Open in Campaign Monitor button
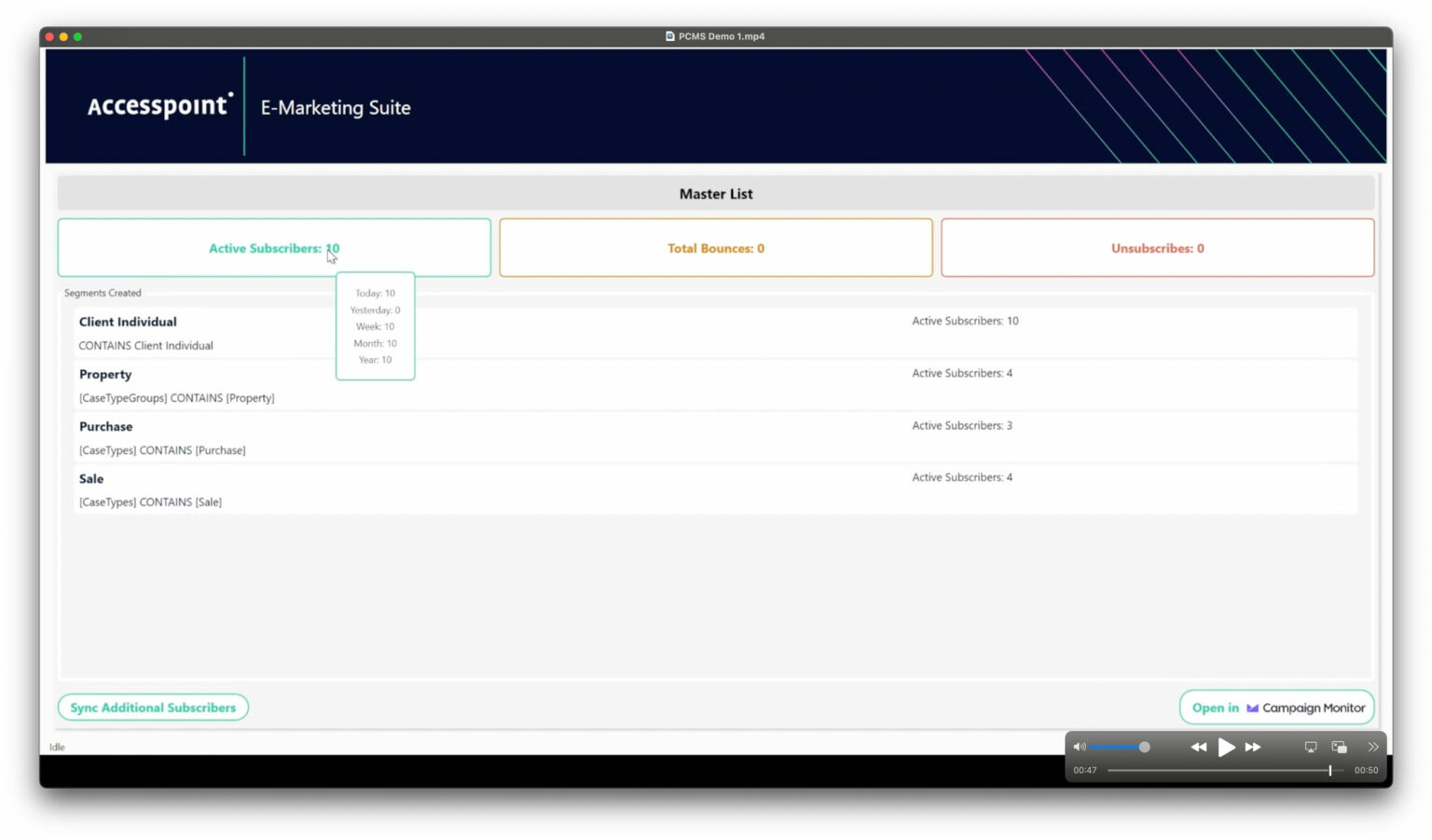The width and height of the screenshot is (1432, 840). pyautogui.click(x=1276, y=708)
